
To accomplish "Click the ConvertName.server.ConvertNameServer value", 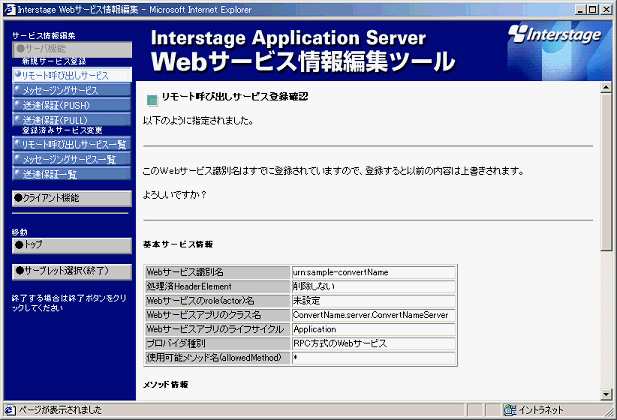I will 374,315.
